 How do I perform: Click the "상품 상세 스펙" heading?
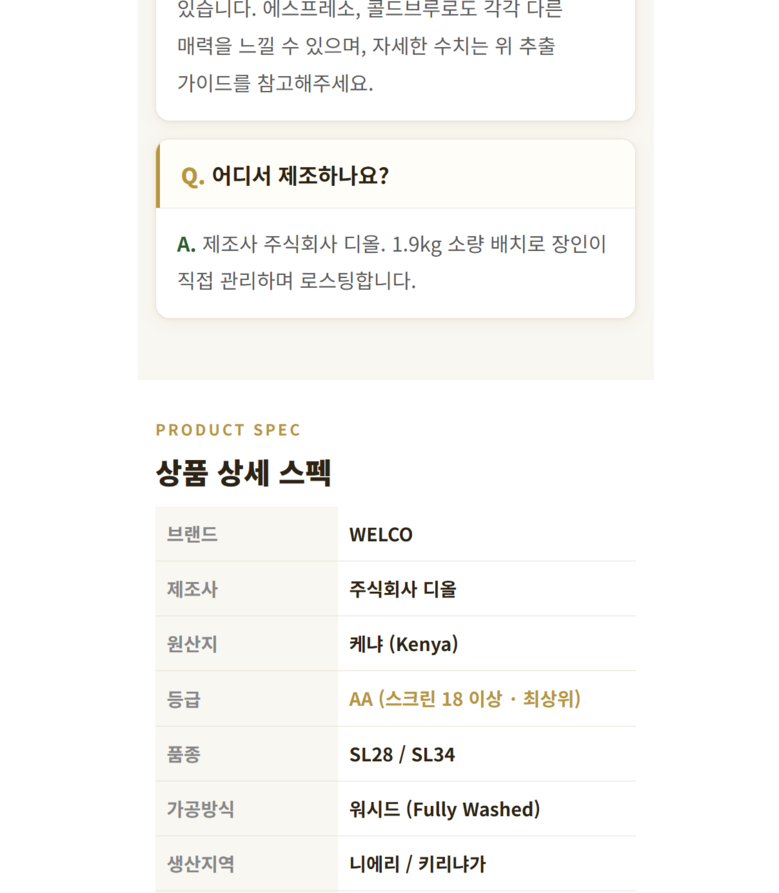tap(243, 472)
